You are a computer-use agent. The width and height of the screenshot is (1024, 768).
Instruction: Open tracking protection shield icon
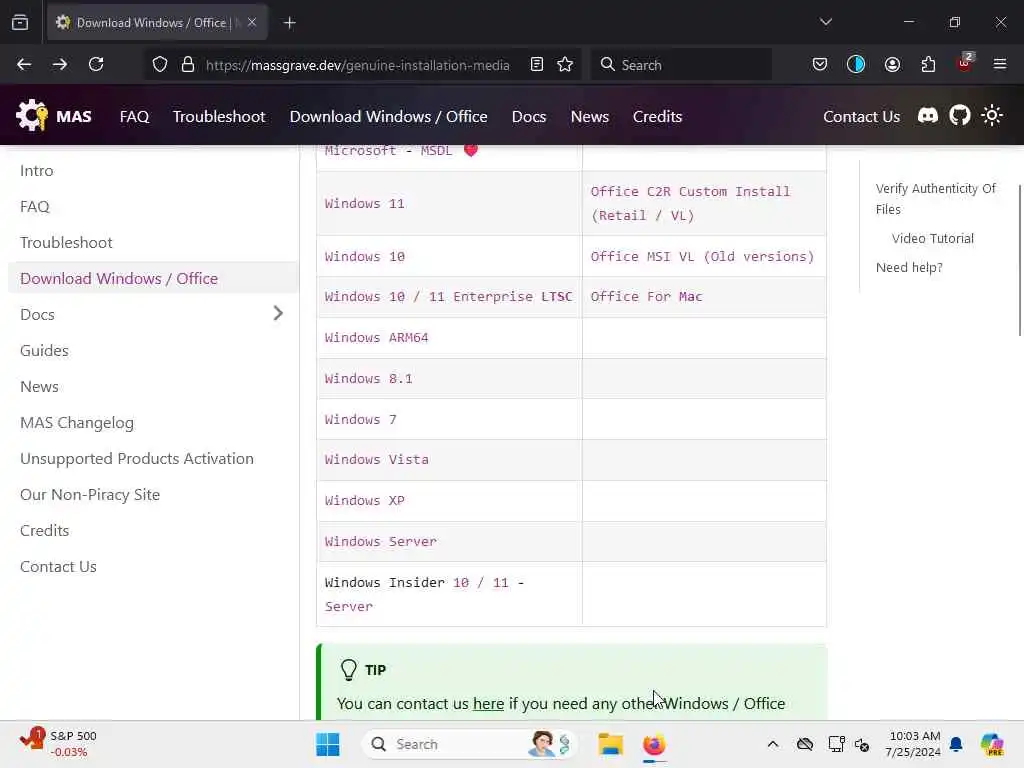point(160,65)
